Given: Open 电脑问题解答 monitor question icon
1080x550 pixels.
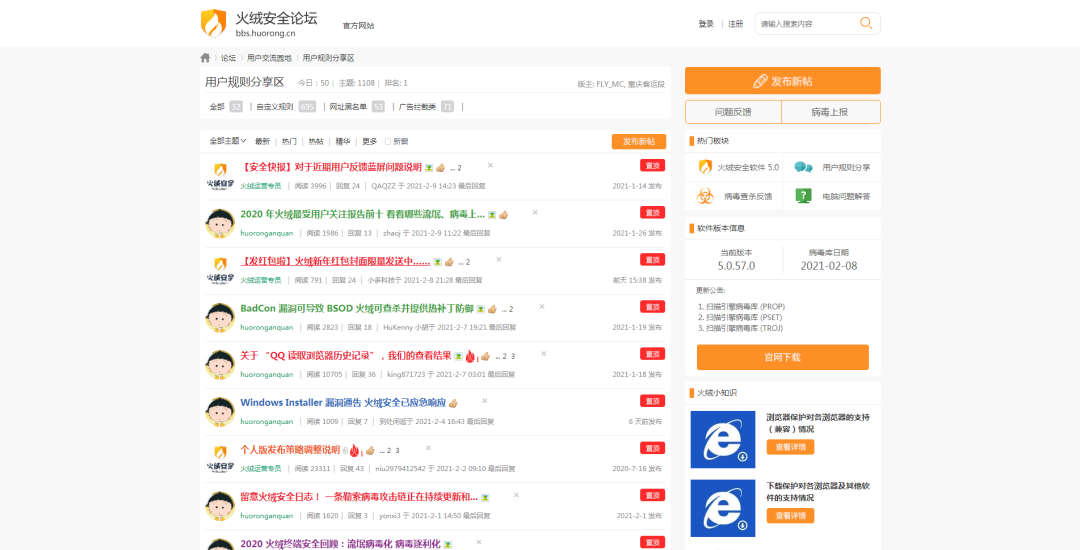Looking at the screenshot, I should [x=803, y=196].
